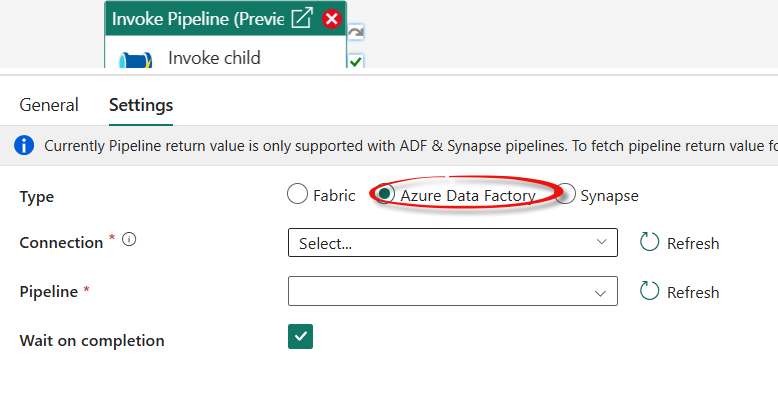Delete the Invoke Pipeline activity with the red X
778x404 pixels.
click(331, 19)
